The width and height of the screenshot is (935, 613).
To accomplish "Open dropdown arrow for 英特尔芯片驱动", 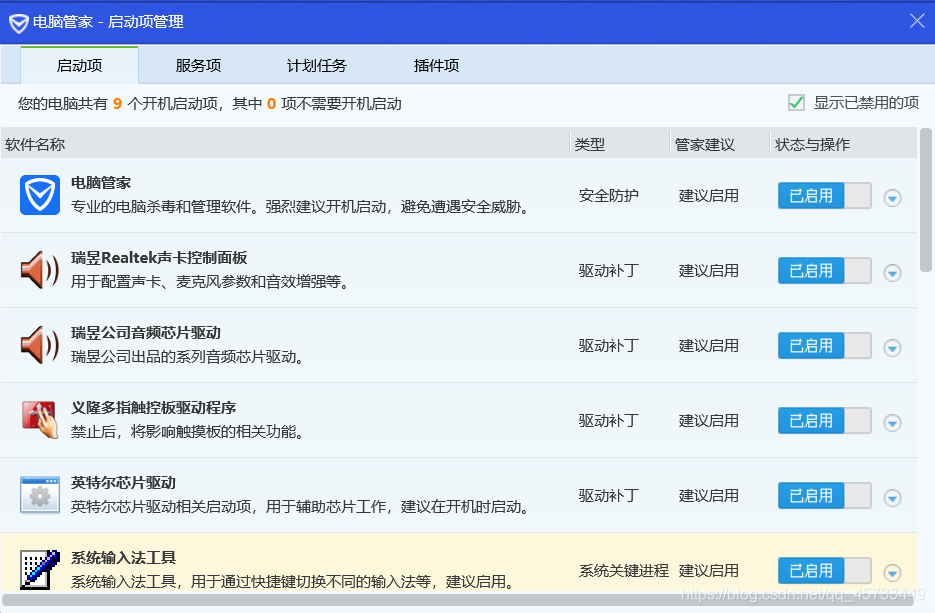I will [892, 498].
